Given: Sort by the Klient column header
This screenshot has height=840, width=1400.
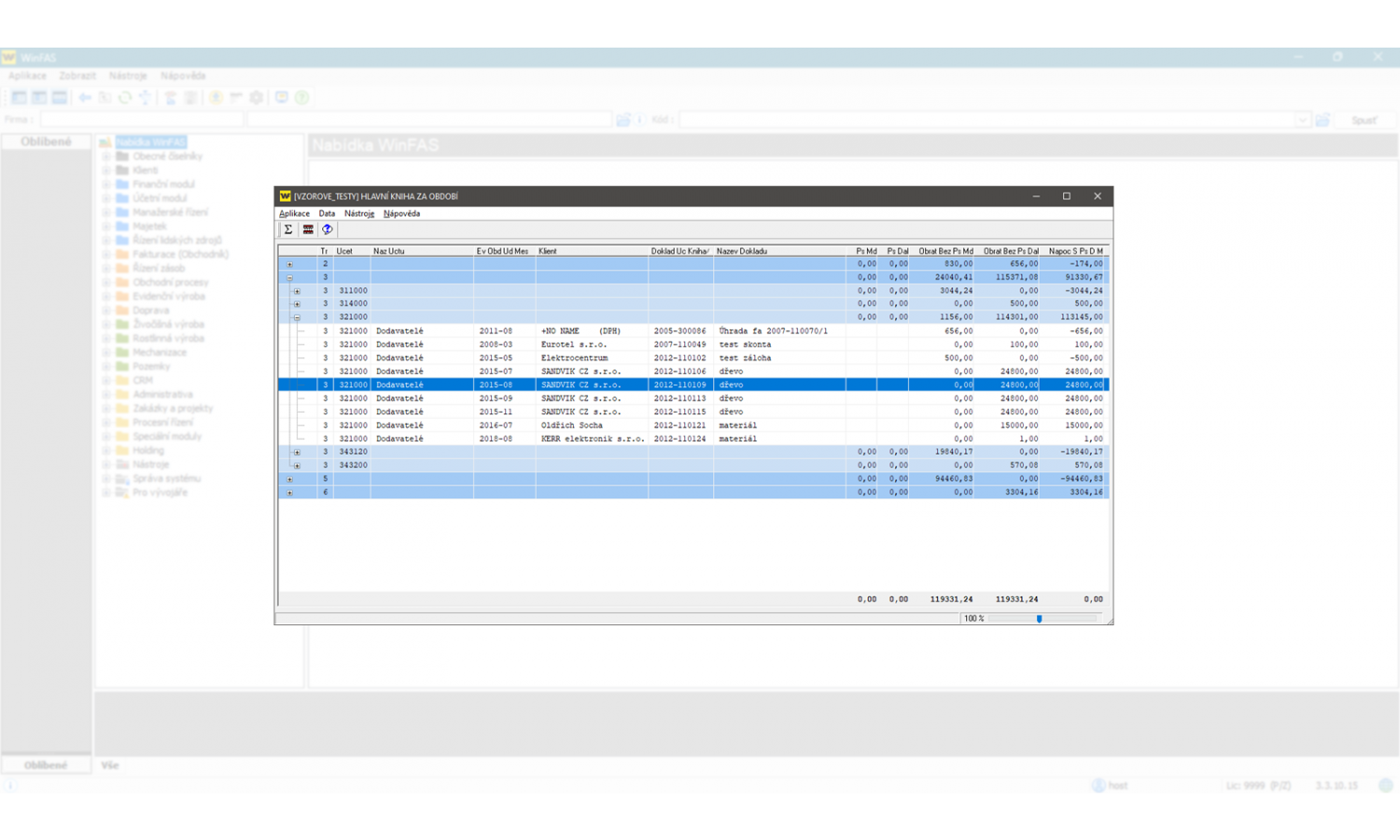Looking at the screenshot, I should pos(592,251).
